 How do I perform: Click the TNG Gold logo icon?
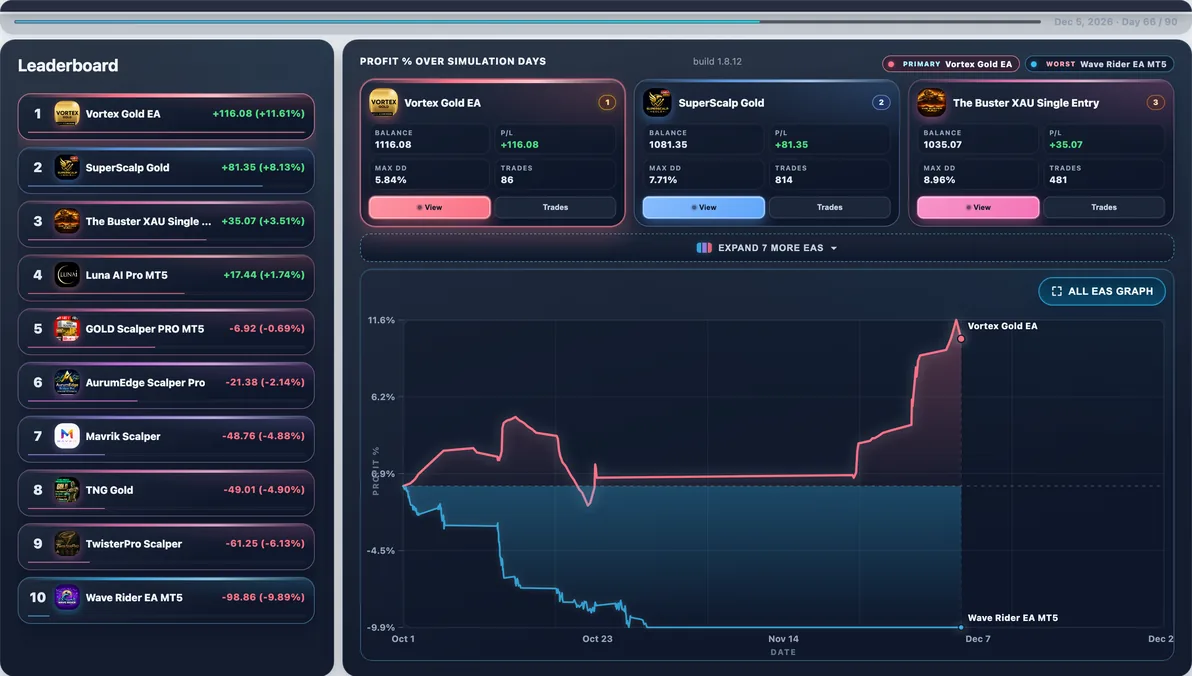point(67,490)
